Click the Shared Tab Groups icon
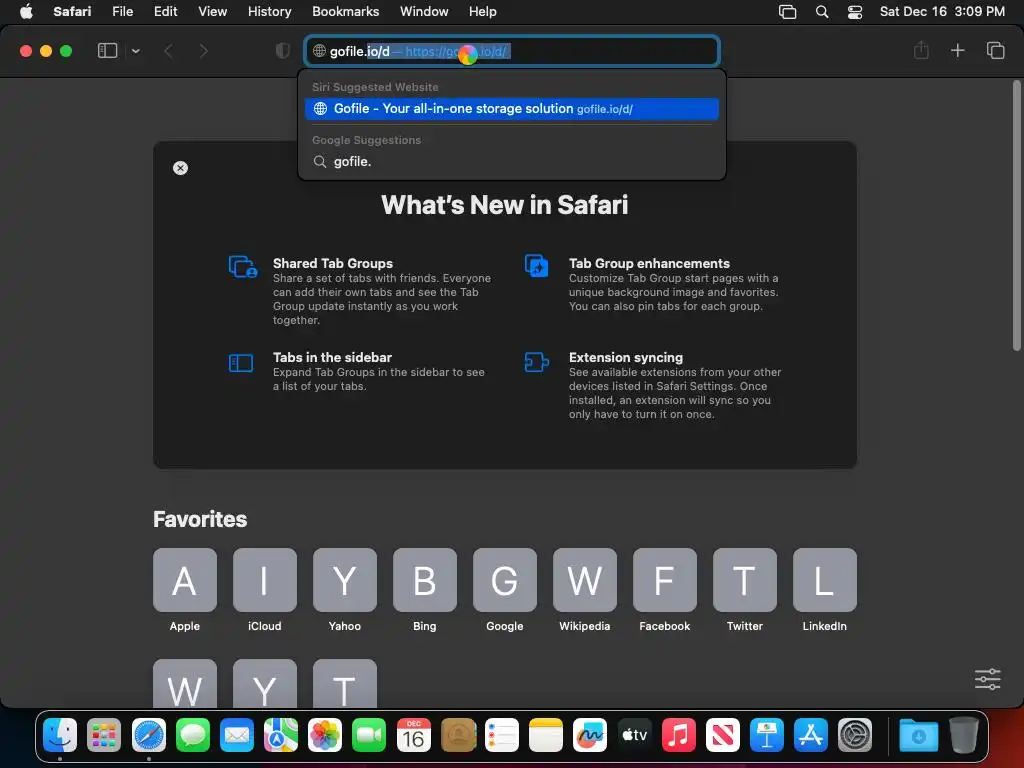 (243, 266)
